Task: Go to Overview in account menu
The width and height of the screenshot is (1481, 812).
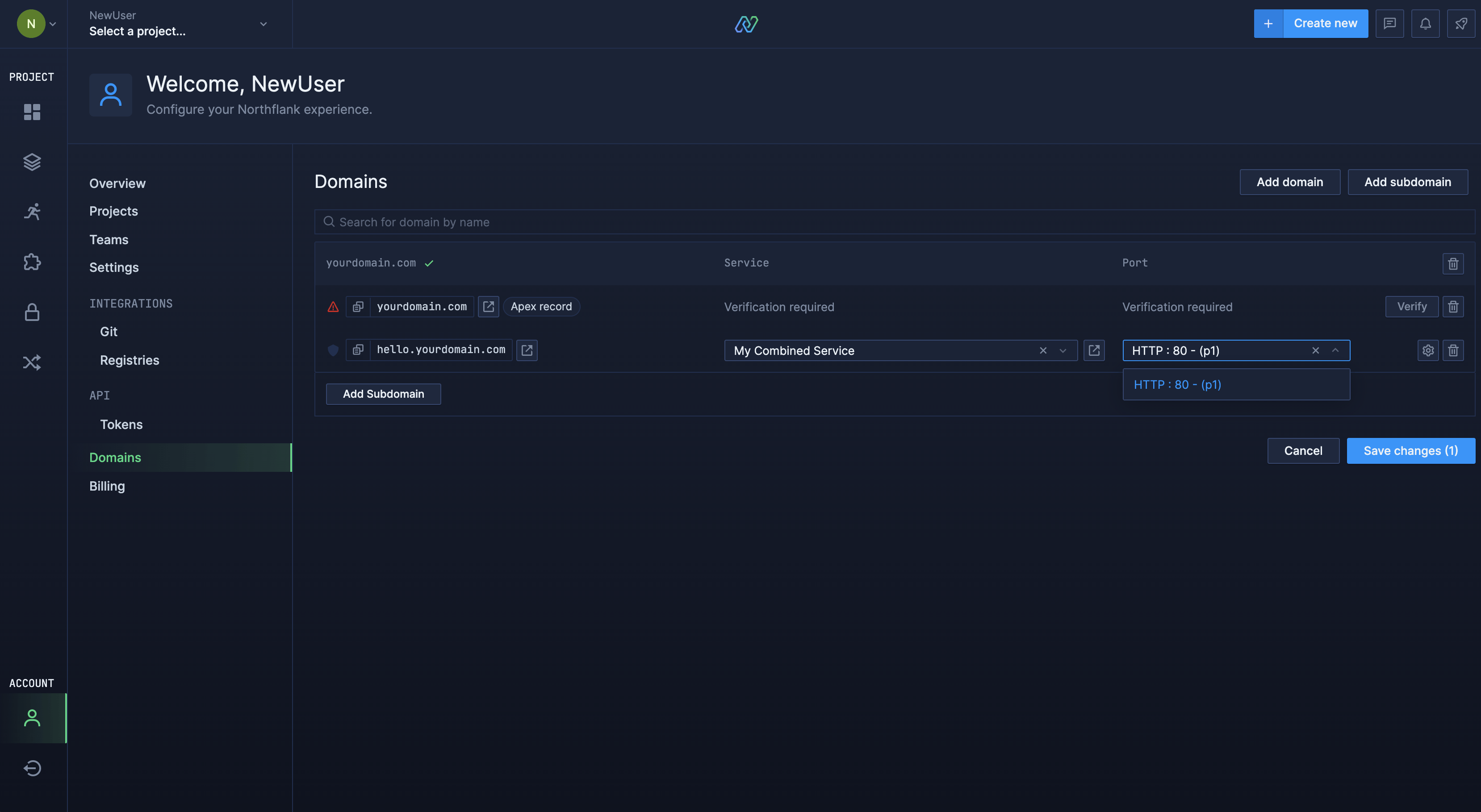Action: coord(117,183)
